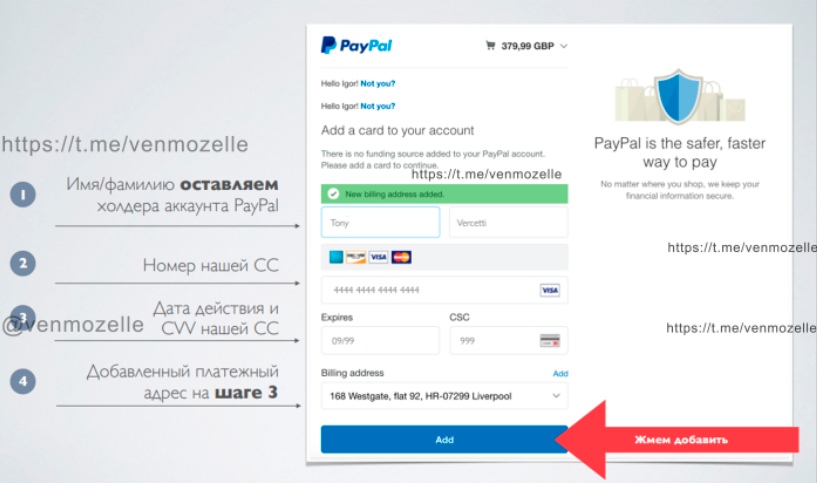
Task: Click the Visa badge inside card number field
Action: point(550,290)
